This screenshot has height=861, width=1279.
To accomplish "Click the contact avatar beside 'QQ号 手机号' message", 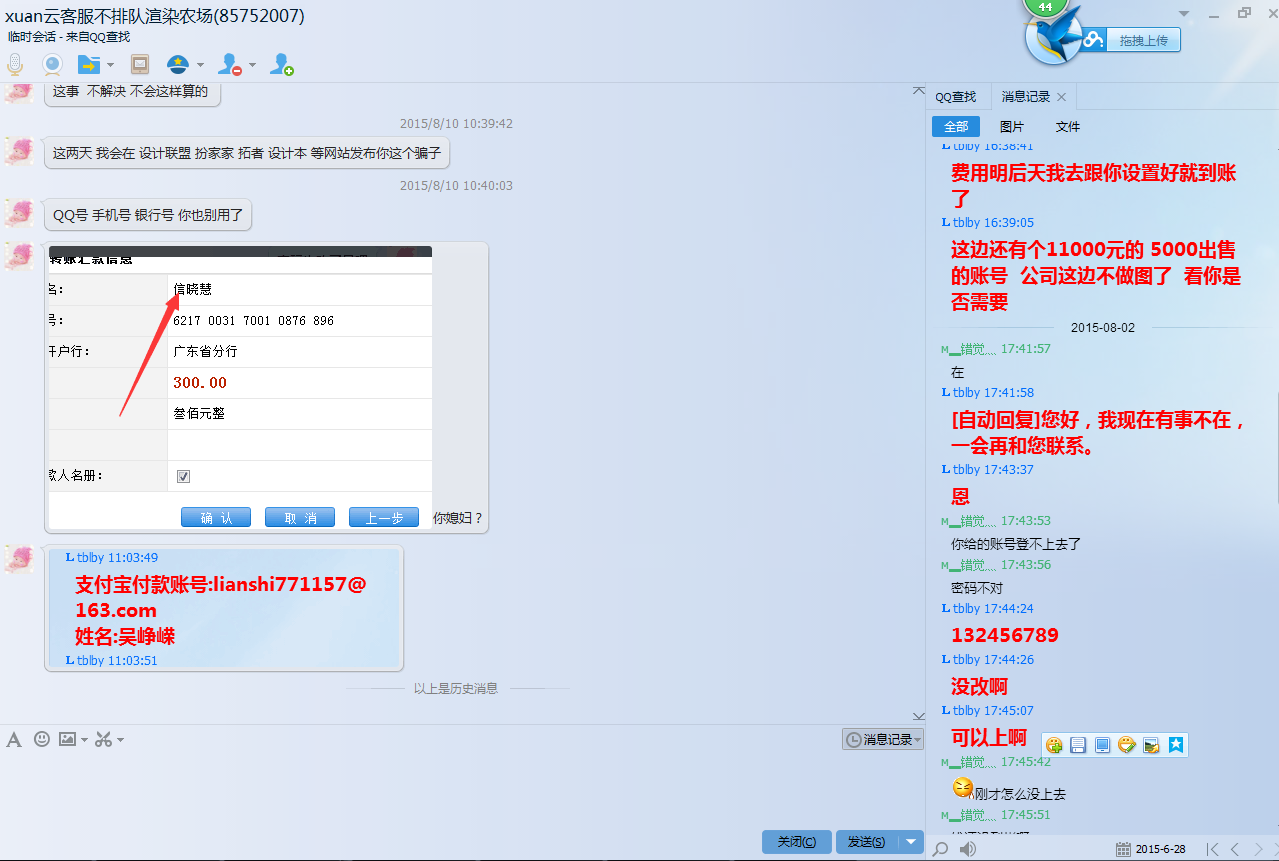I will click(19, 212).
